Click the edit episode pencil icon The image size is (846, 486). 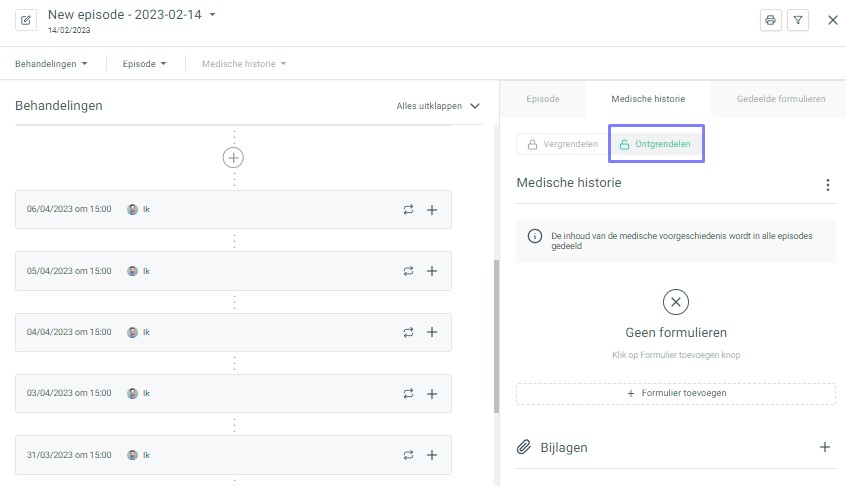pos(26,20)
